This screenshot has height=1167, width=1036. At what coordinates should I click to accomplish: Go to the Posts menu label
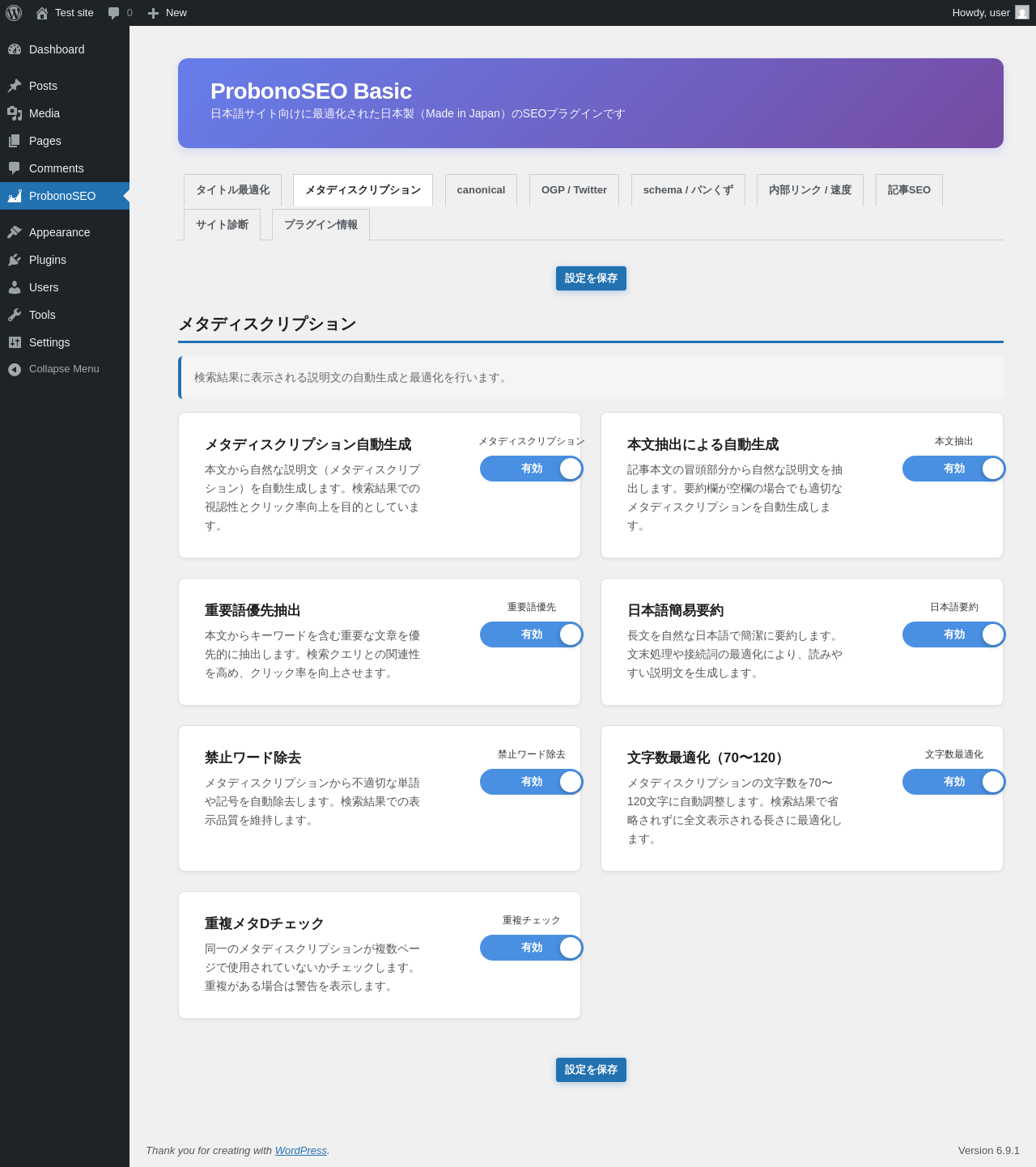point(43,86)
